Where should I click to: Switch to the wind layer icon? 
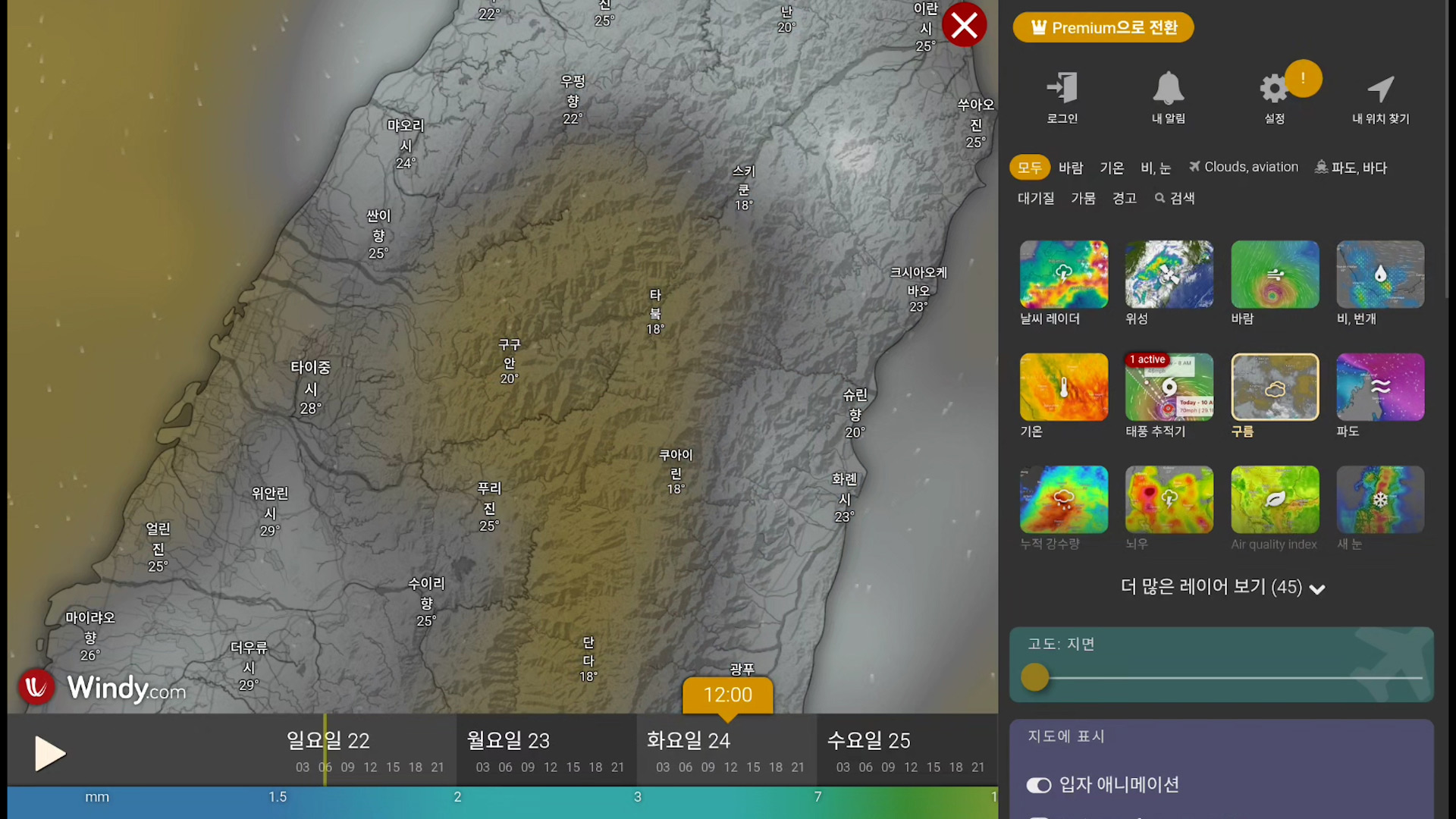pyautogui.click(x=1274, y=274)
